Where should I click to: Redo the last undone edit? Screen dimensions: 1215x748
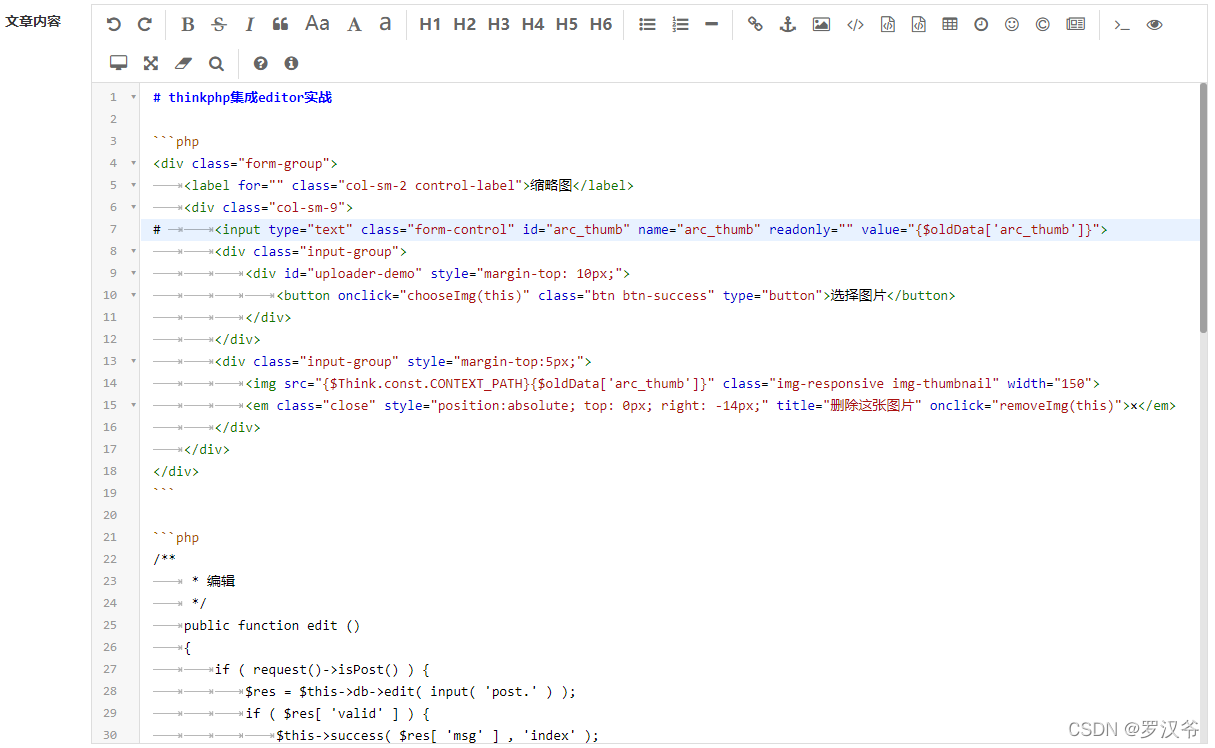[x=145, y=24]
